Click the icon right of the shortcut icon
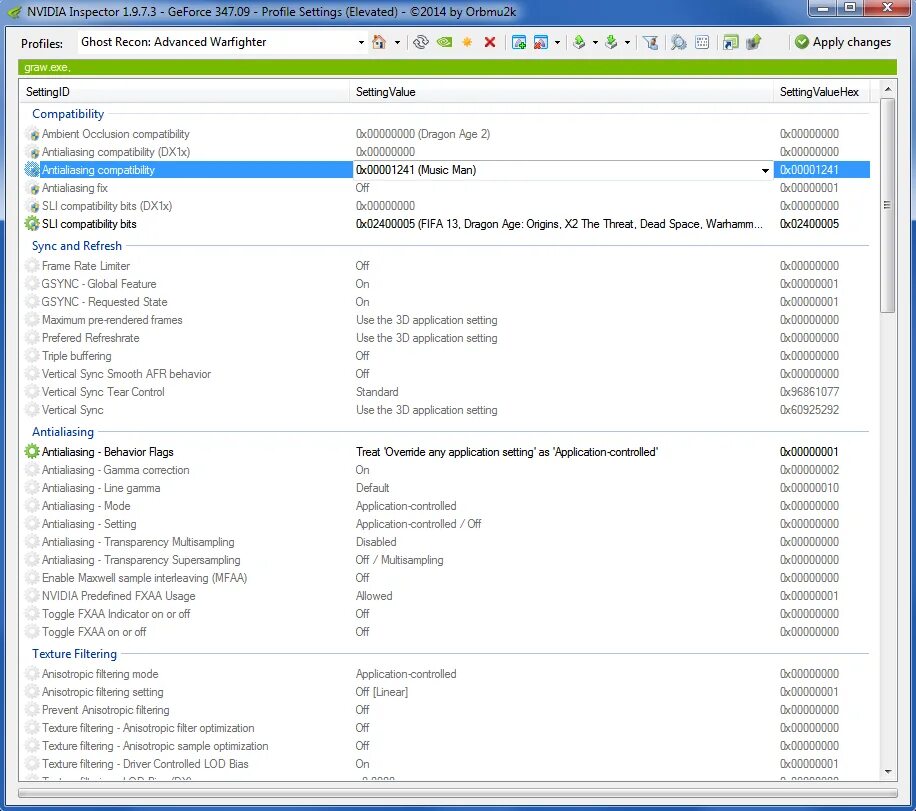916x811 pixels. pyautogui.click(x=754, y=42)
